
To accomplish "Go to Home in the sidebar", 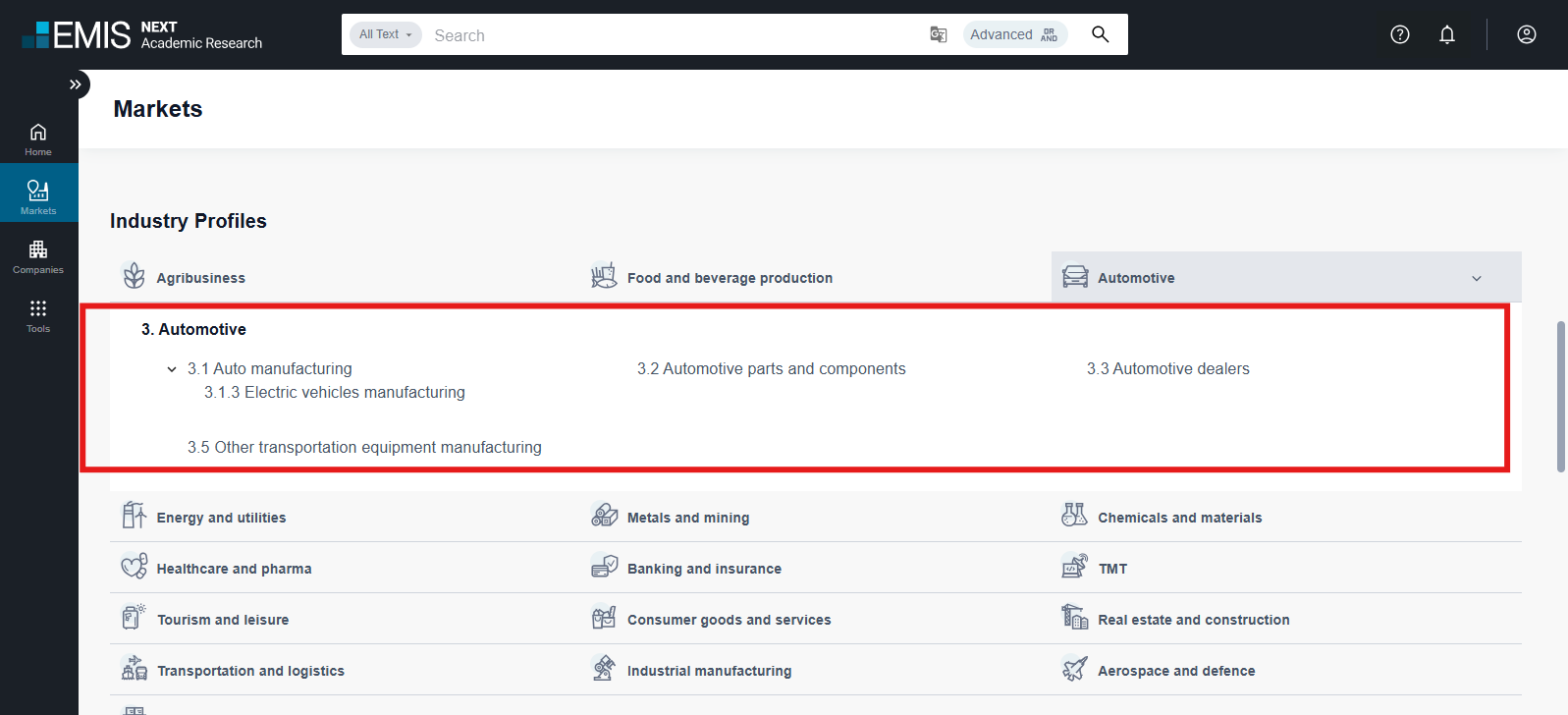I will (x=38, y=138).
